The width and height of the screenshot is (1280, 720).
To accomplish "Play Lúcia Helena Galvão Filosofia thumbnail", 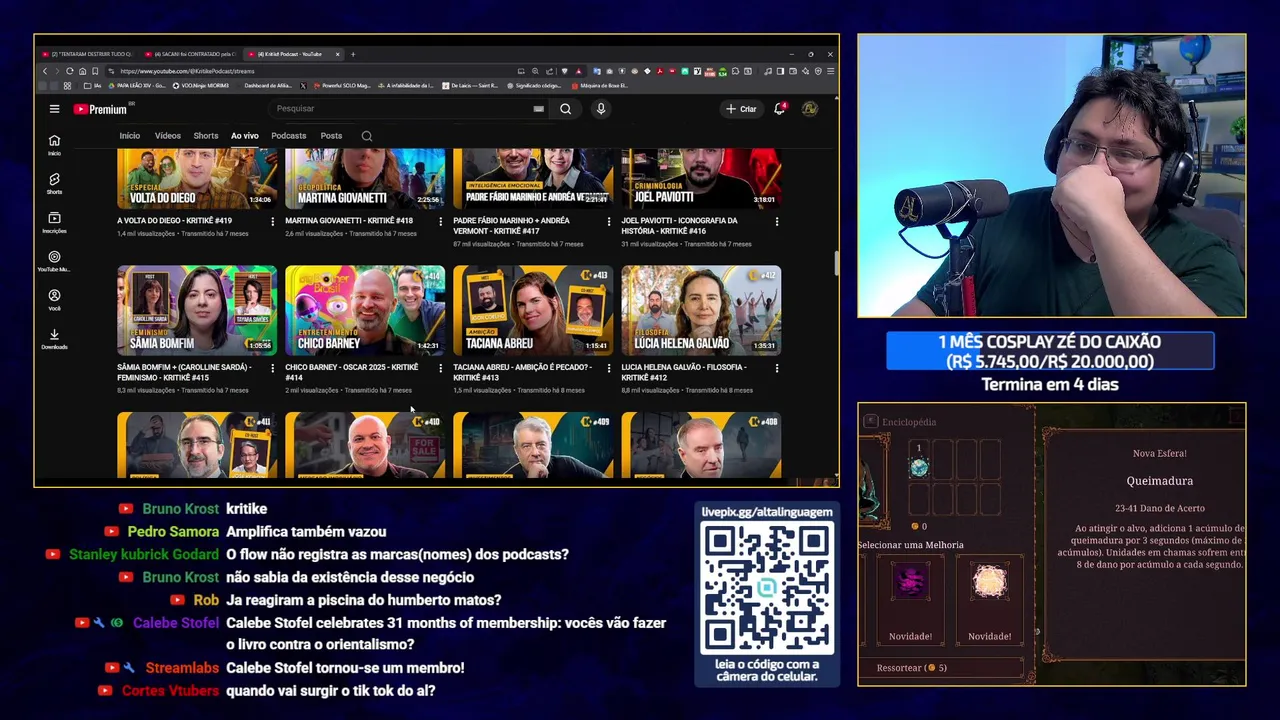I will coord(701,310).
